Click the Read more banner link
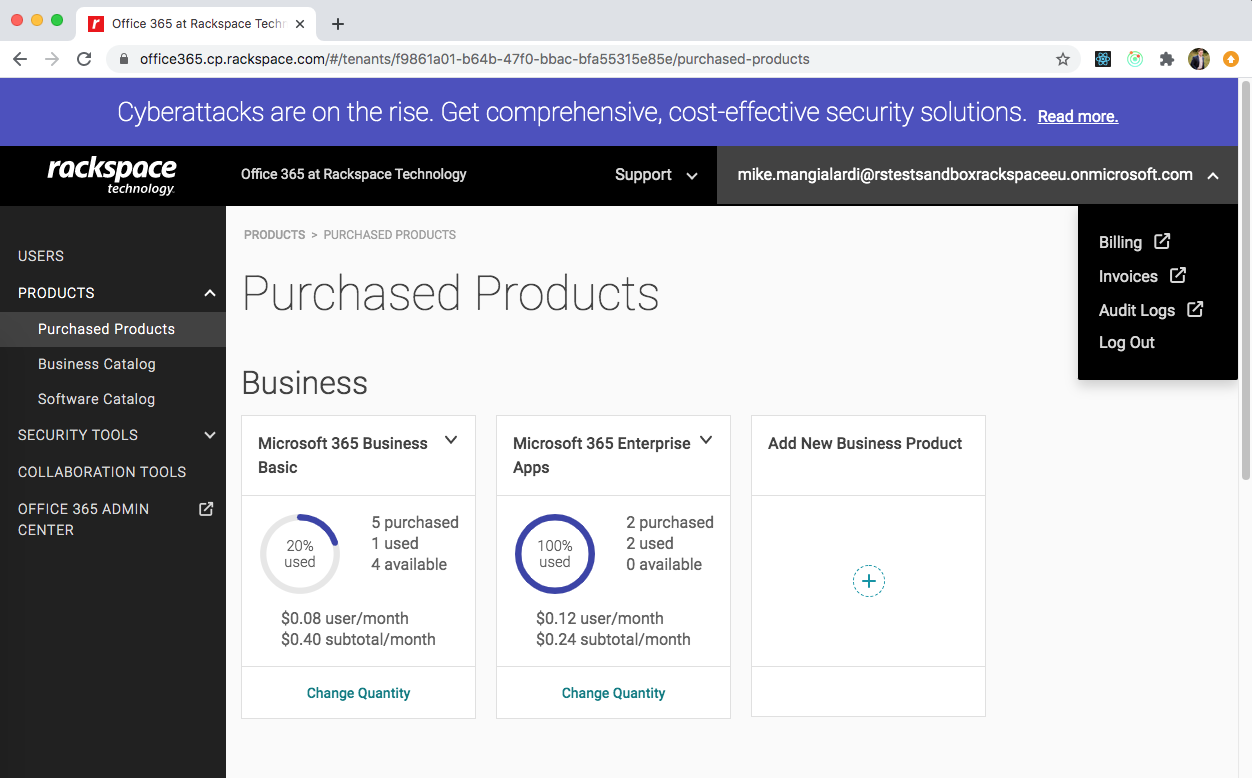Image resolution: width=1252 pixels, height=778 pixels. point(1077,116)
